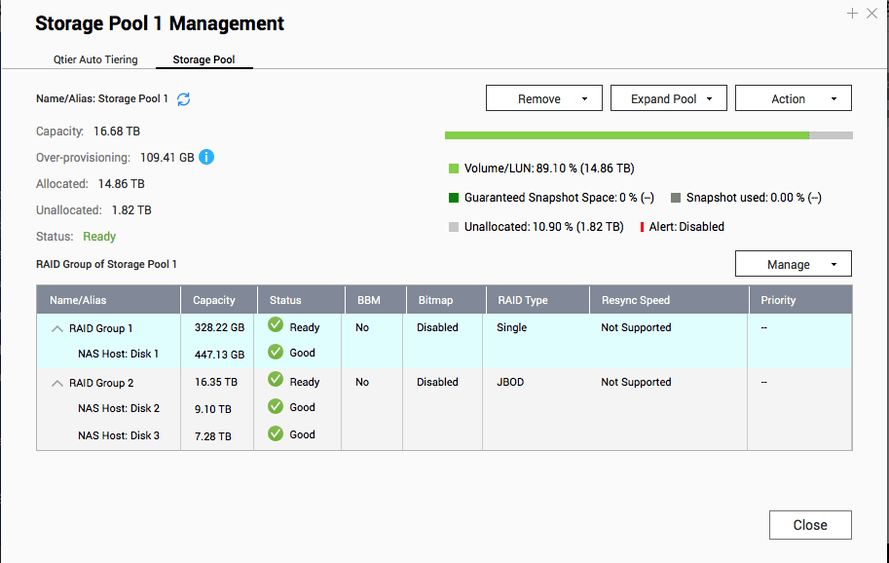Collapse RAID Group 2 row
889x563 pixels.
tap(57, 383)
